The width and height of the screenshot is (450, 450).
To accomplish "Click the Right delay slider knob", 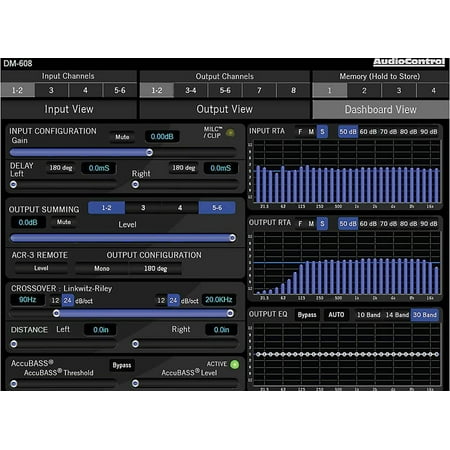I will [x=135, y=184].
